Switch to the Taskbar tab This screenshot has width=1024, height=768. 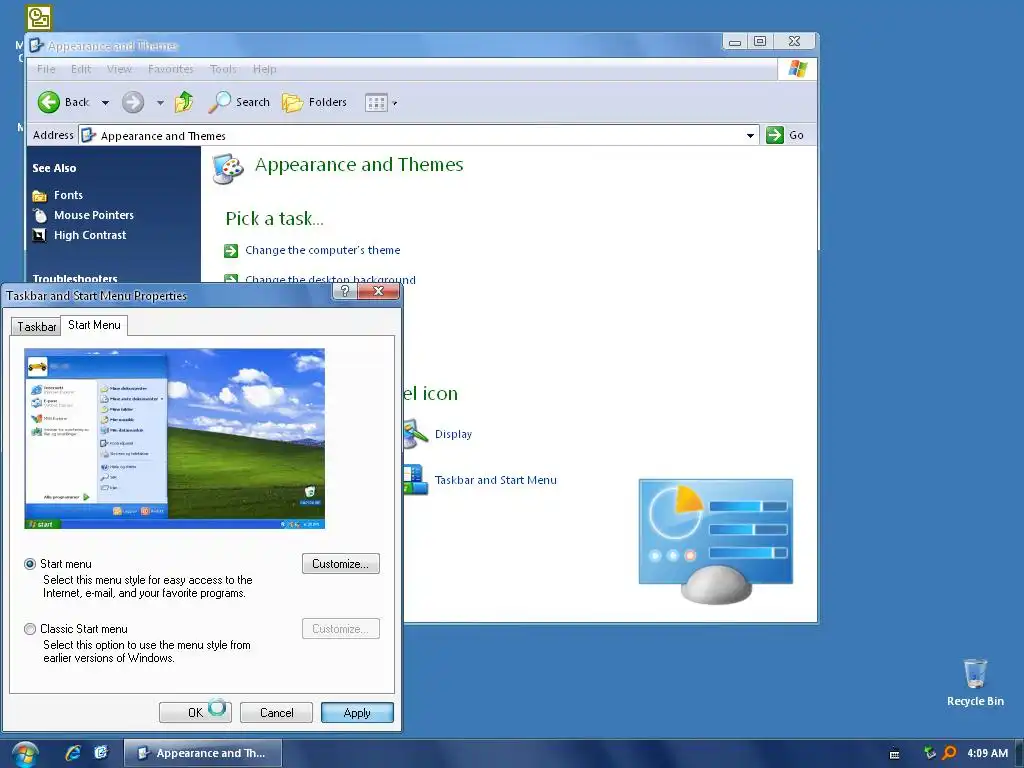[x=37, y=327]
